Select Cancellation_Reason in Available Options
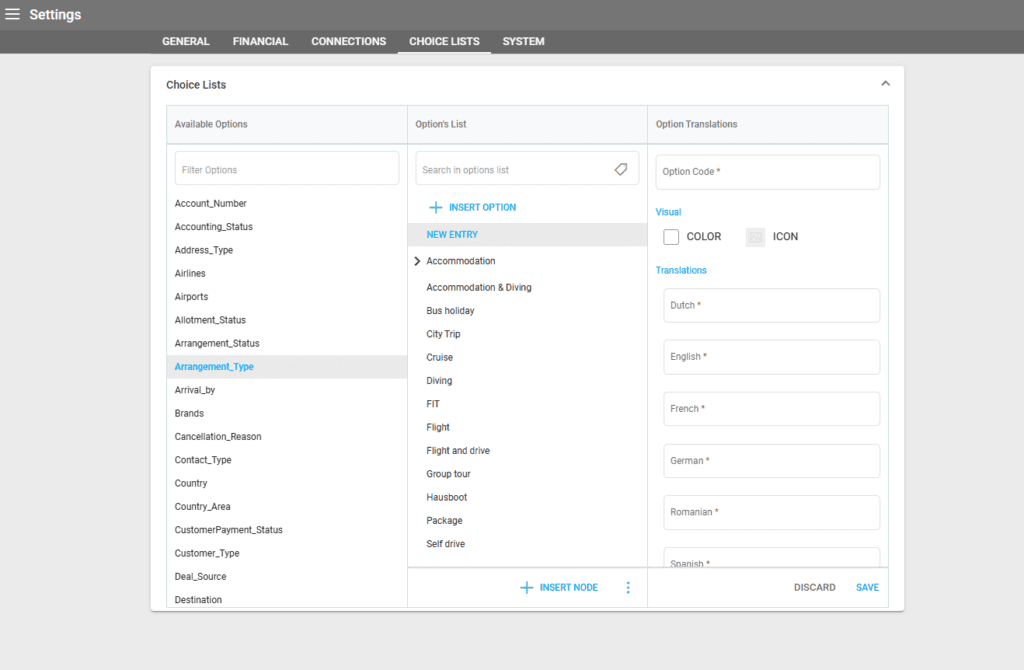Image resolution: width=1024 pixels, height=670 pixels. pyautogui.click(x=217, y=437)
